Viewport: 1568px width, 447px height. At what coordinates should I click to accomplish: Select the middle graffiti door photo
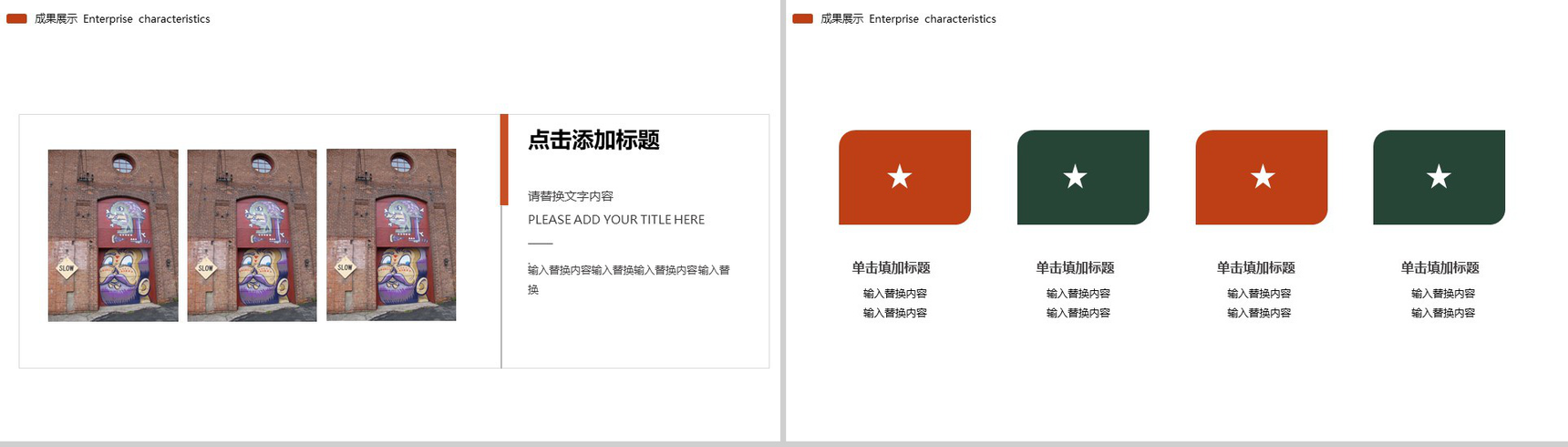tap(252, 235)
